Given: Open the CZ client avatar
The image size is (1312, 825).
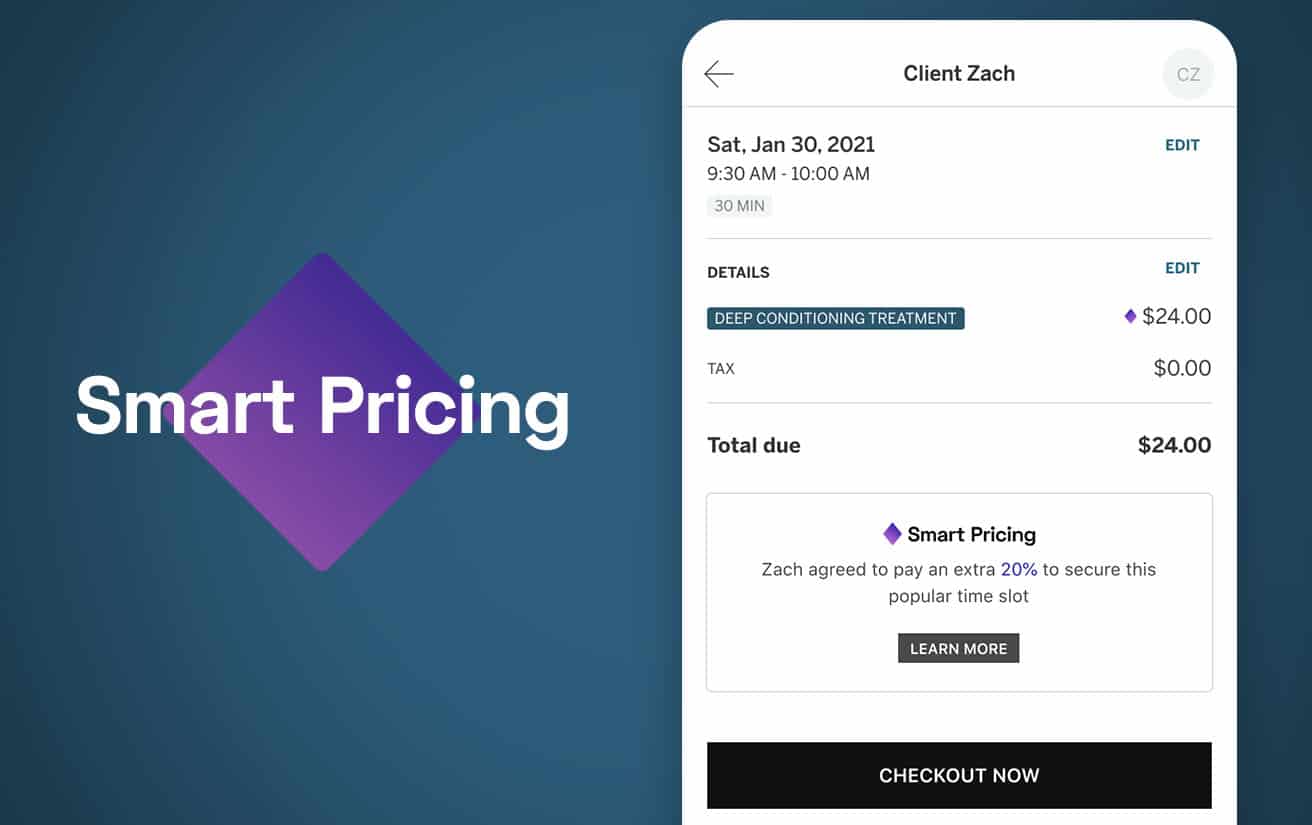Looking at the screenshot, I should [x=1188, y=75].
